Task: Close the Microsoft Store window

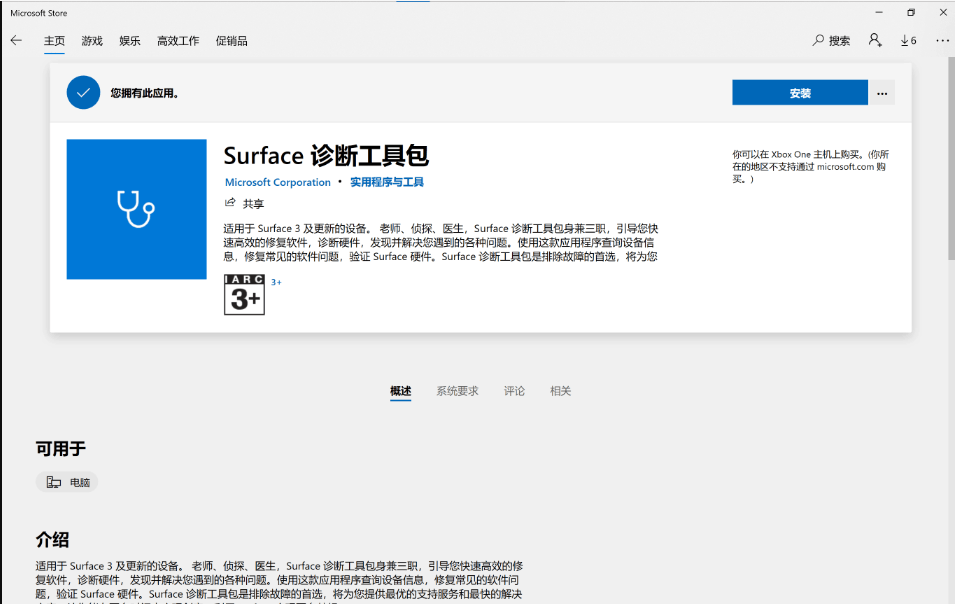Action: click(943, 12)
